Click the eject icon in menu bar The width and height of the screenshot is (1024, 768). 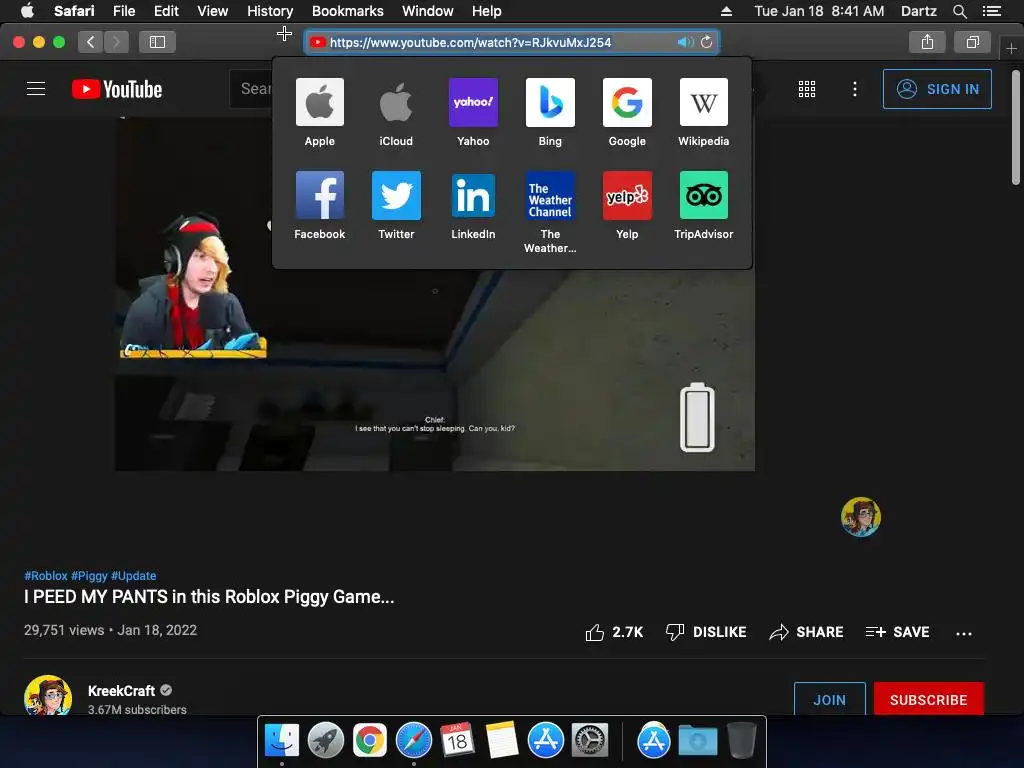click(726, 11)
